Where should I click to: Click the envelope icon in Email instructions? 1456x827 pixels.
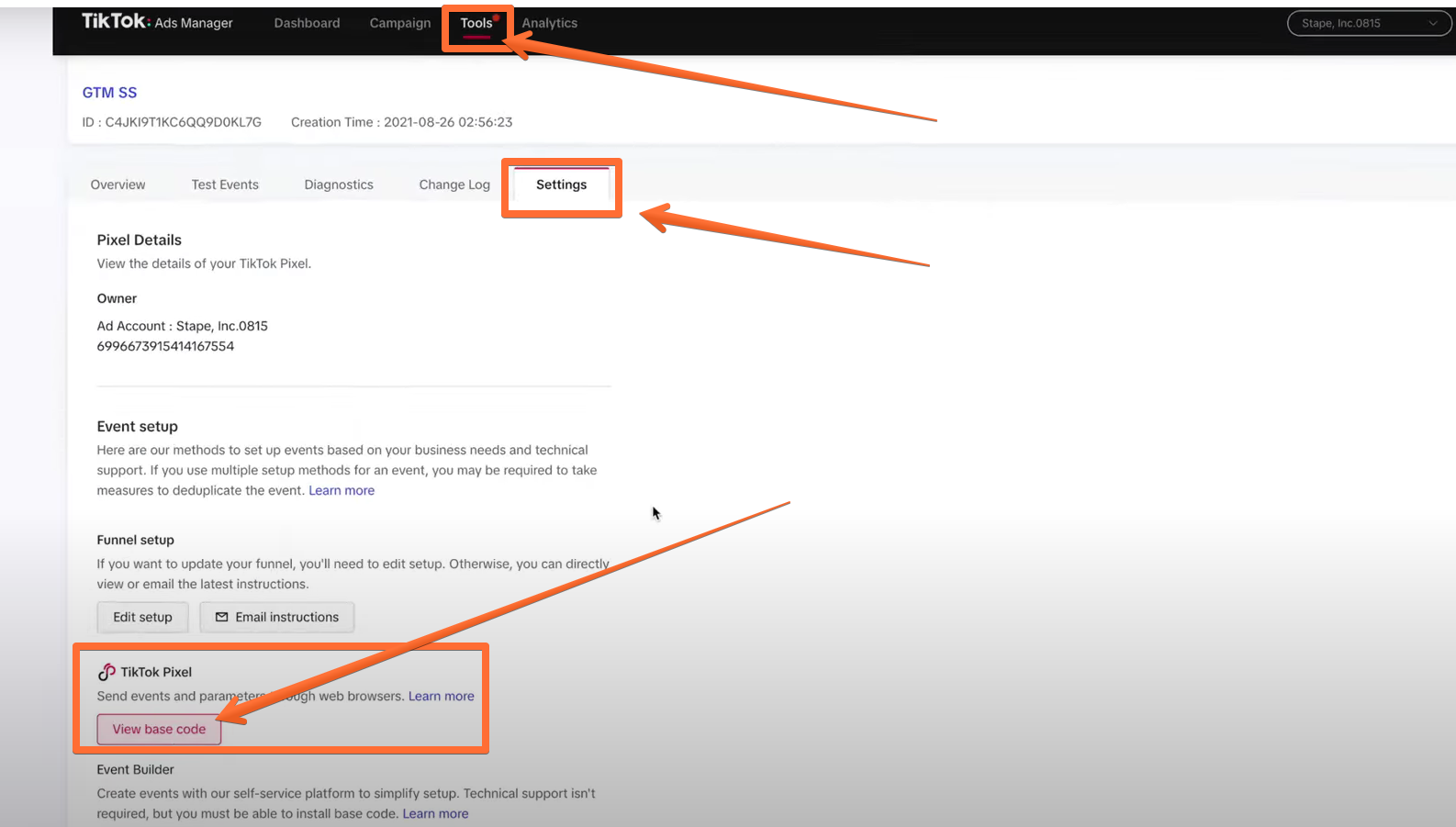pyautogui.click(x=221, y=617)
